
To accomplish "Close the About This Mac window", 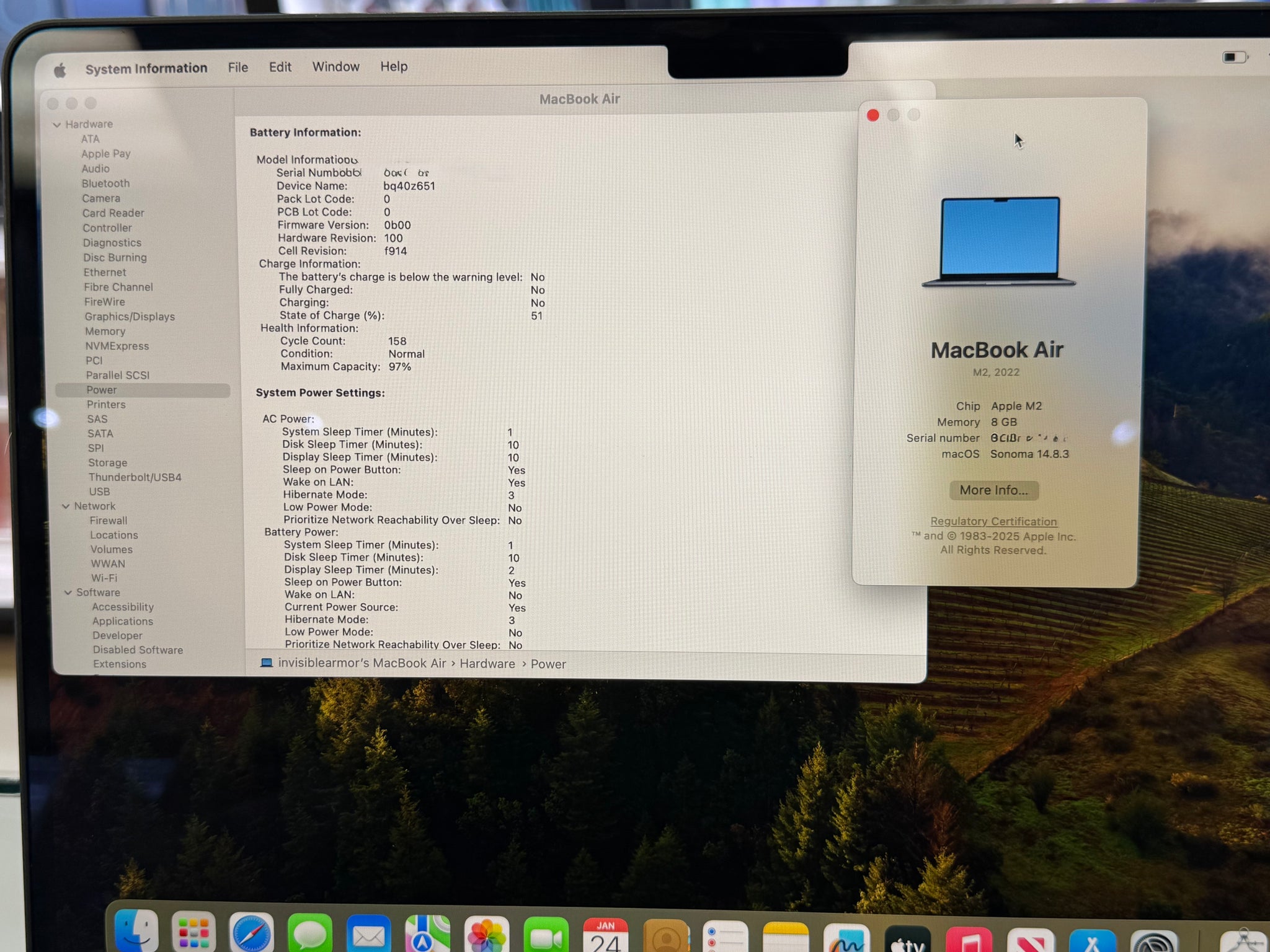I will click(x=873, y=115).
